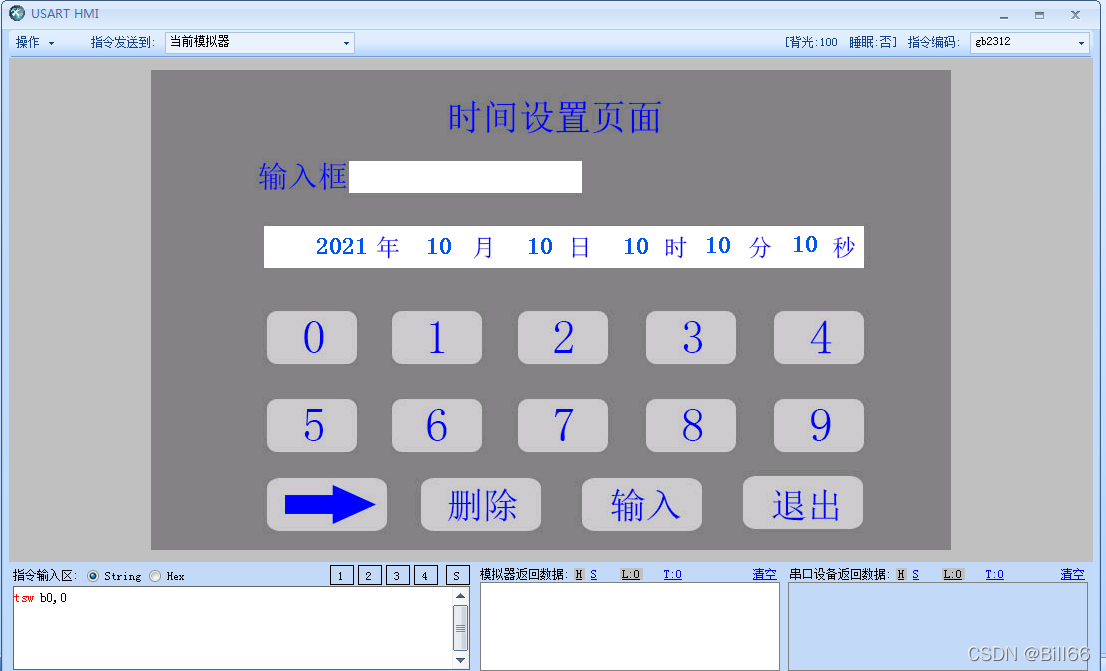Tap keypad digit 7

(x=563, y=425)
